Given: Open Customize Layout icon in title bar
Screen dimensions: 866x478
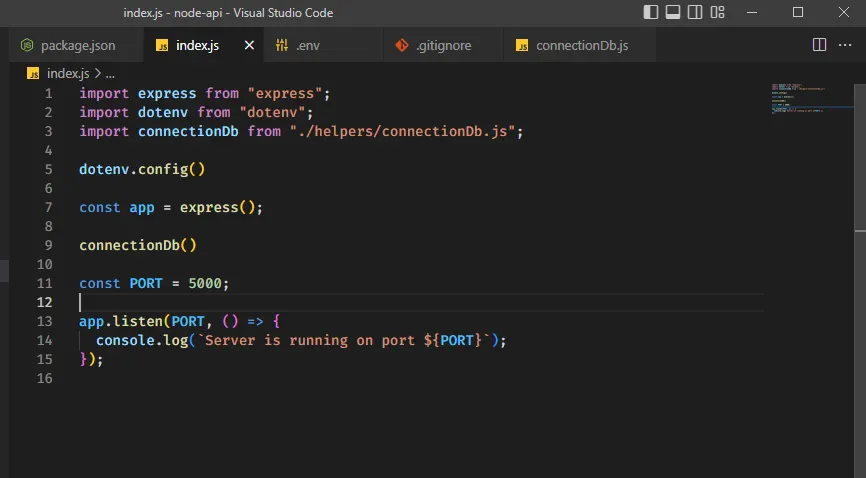Looking at the screenshot, I should [717, 12].
